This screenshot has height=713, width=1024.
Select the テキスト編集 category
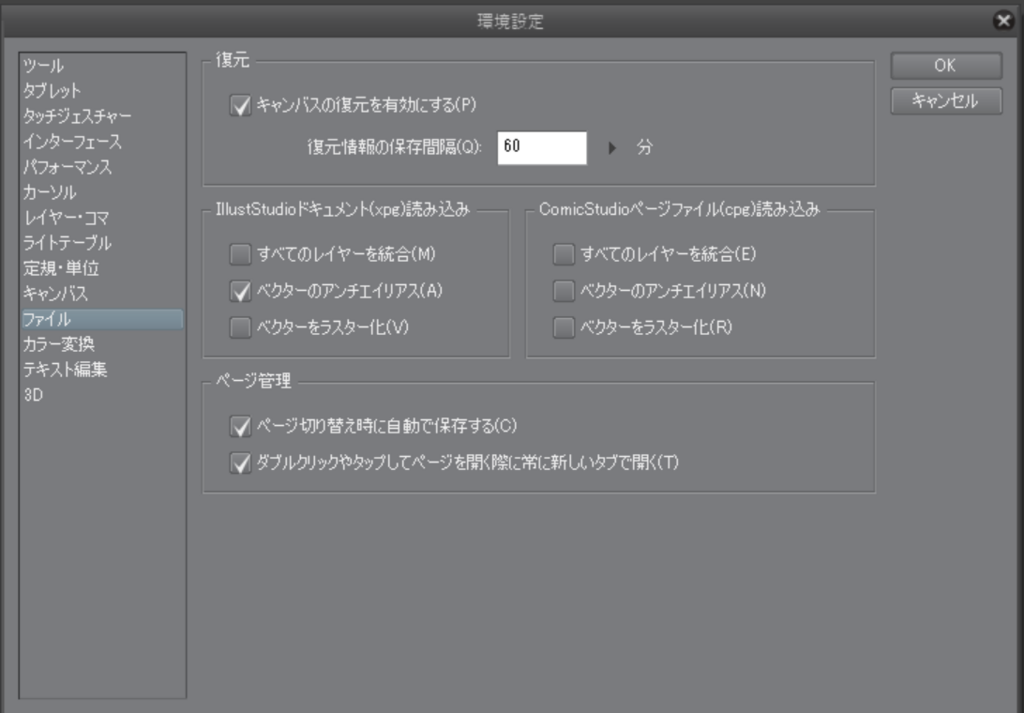click(102, 370)
